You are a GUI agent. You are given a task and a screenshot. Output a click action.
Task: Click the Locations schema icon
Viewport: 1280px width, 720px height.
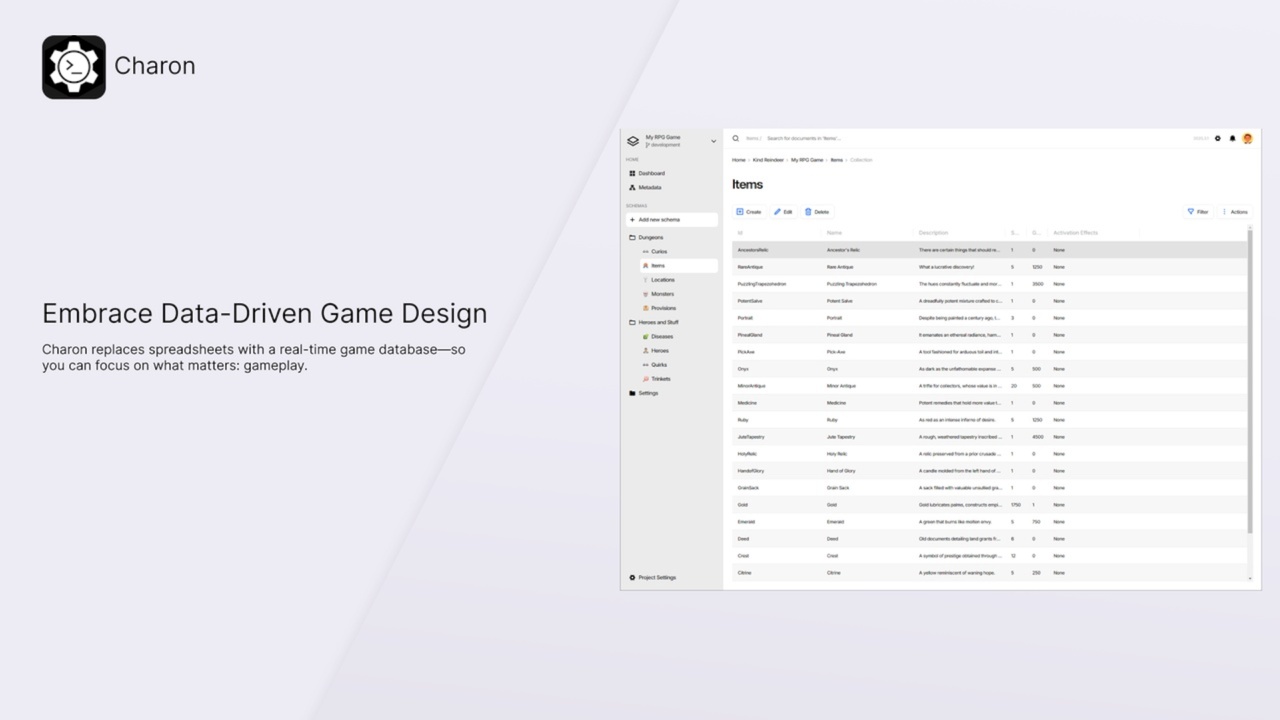645,280
